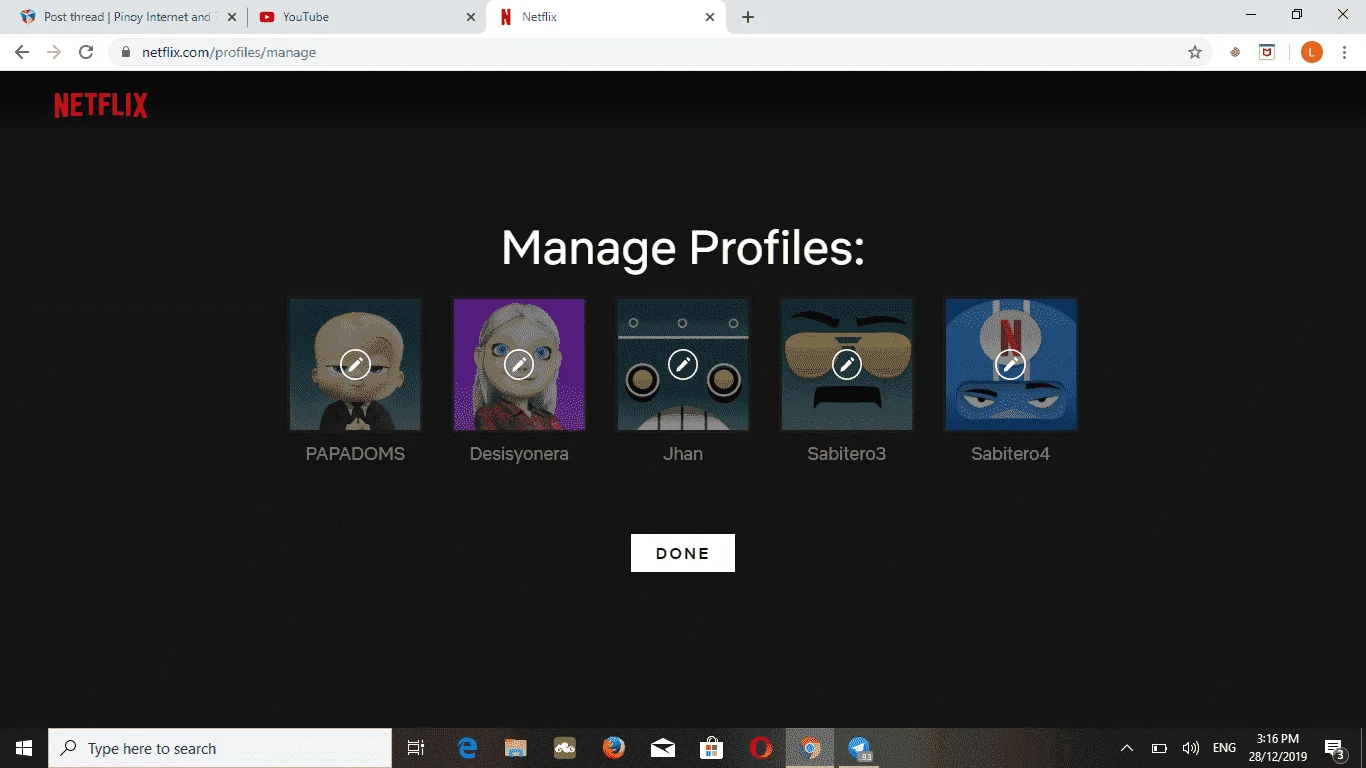Go forward in browser history
The width and height of the screenshot is (1366, 768).
pyautogui.click(x=54, y=52)
